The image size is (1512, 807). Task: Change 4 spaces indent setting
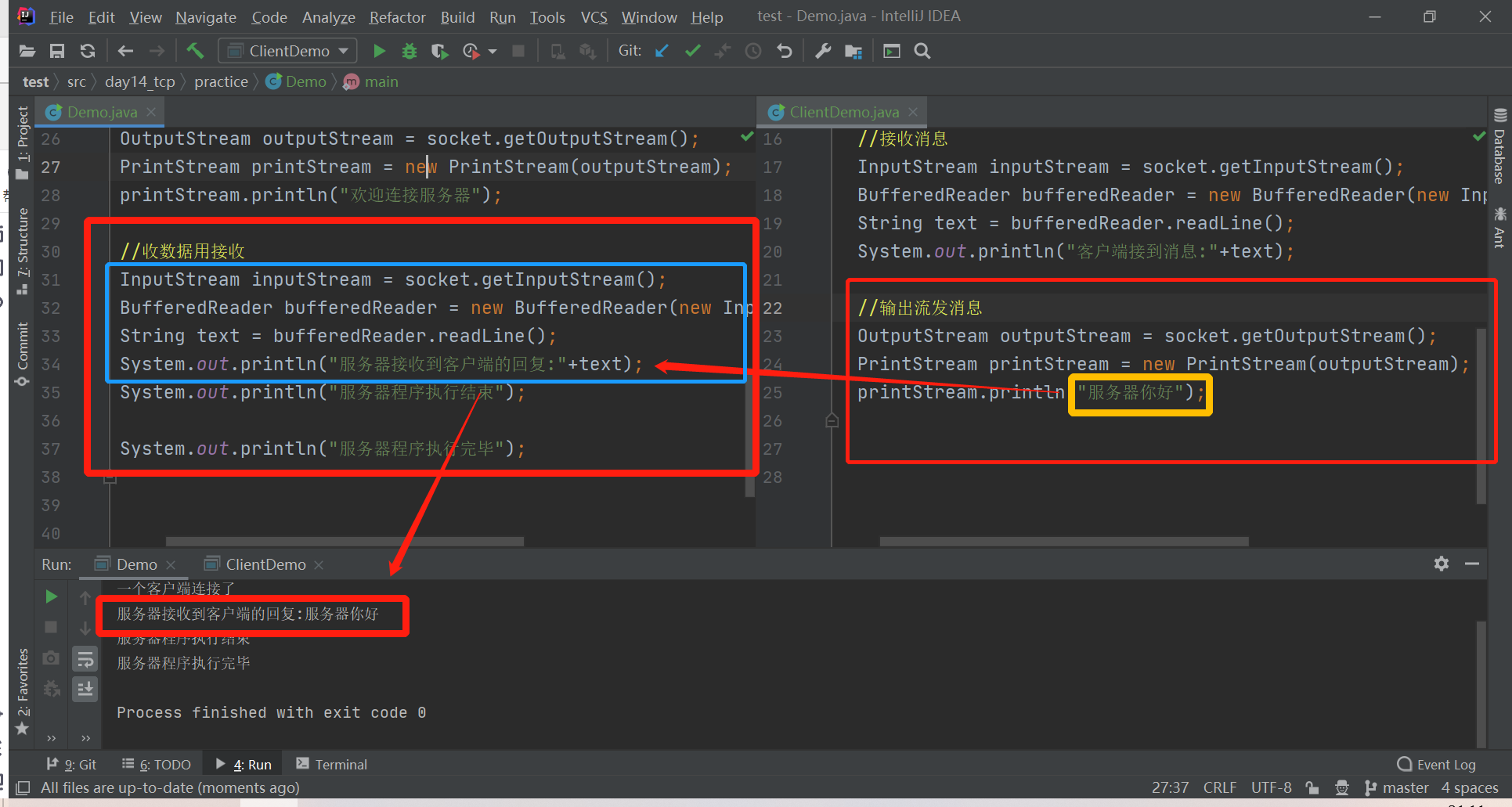[1470, 787]
